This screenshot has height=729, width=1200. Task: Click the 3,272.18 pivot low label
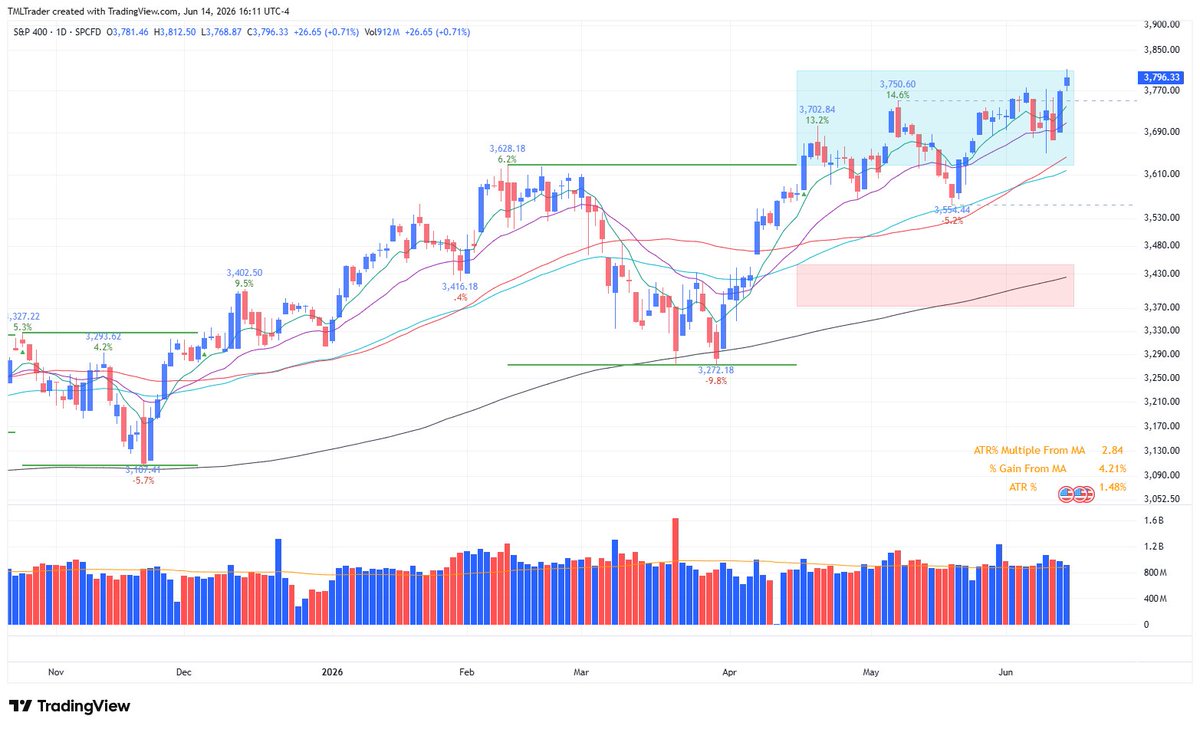coord(716,370)
